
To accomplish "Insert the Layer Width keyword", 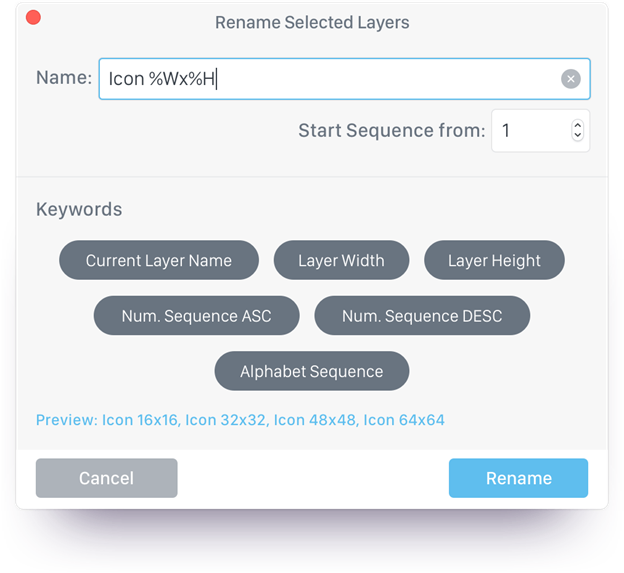I will pos(341,261).
